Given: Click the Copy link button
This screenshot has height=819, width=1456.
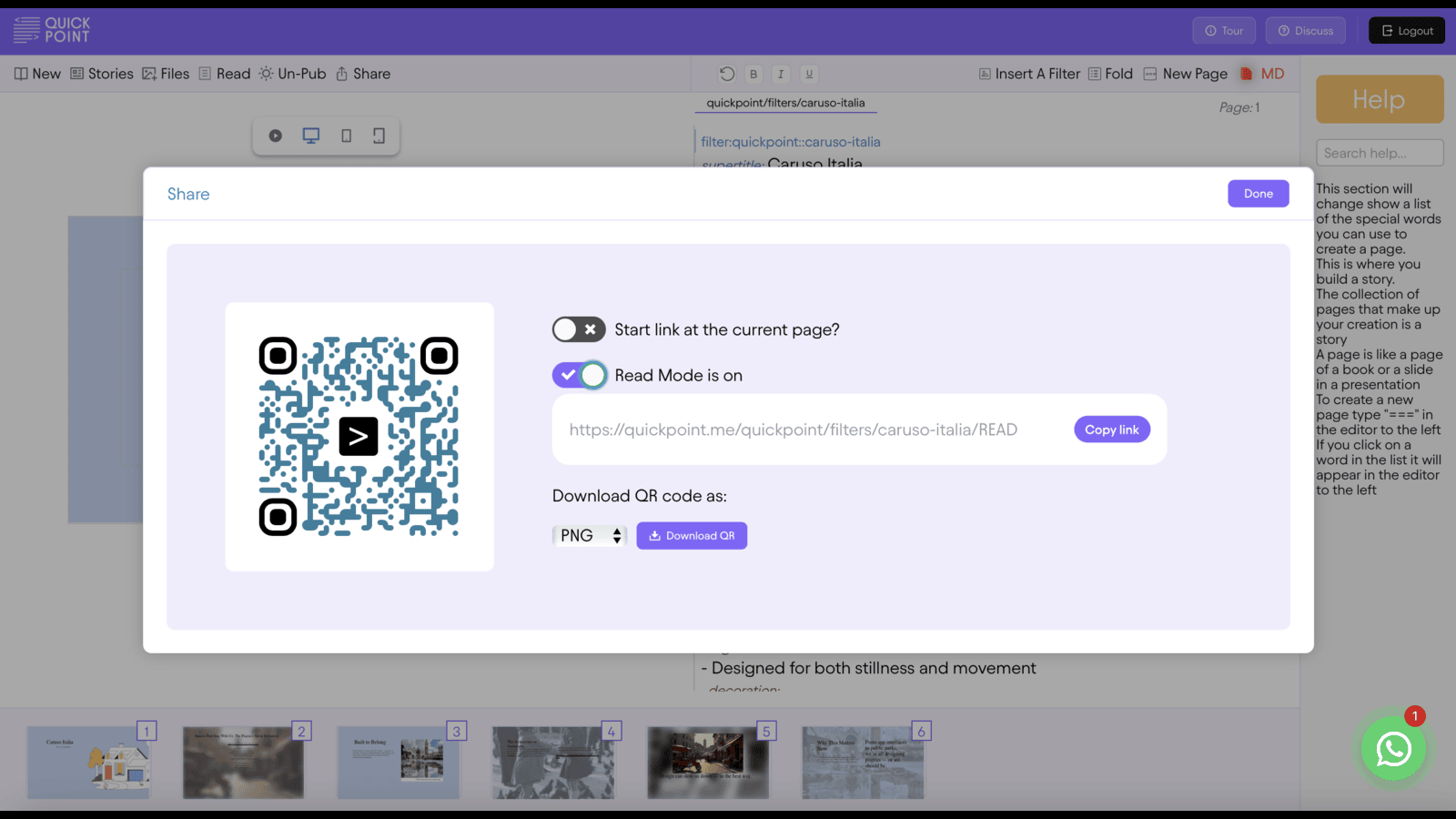Looking at the screenshot, I should (x=1112, y=430).
